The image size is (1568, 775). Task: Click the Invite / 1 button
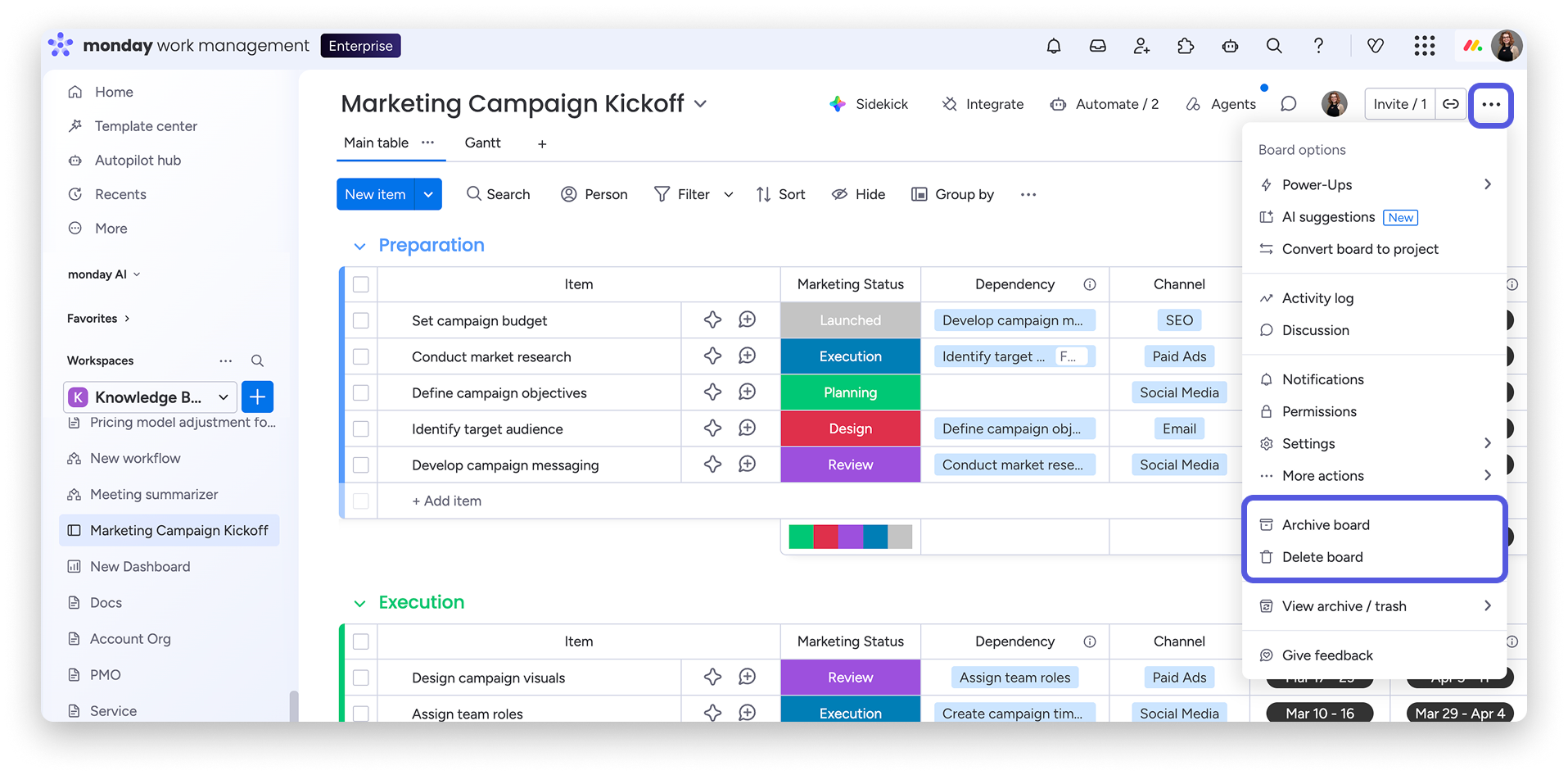pos(1400,104)
